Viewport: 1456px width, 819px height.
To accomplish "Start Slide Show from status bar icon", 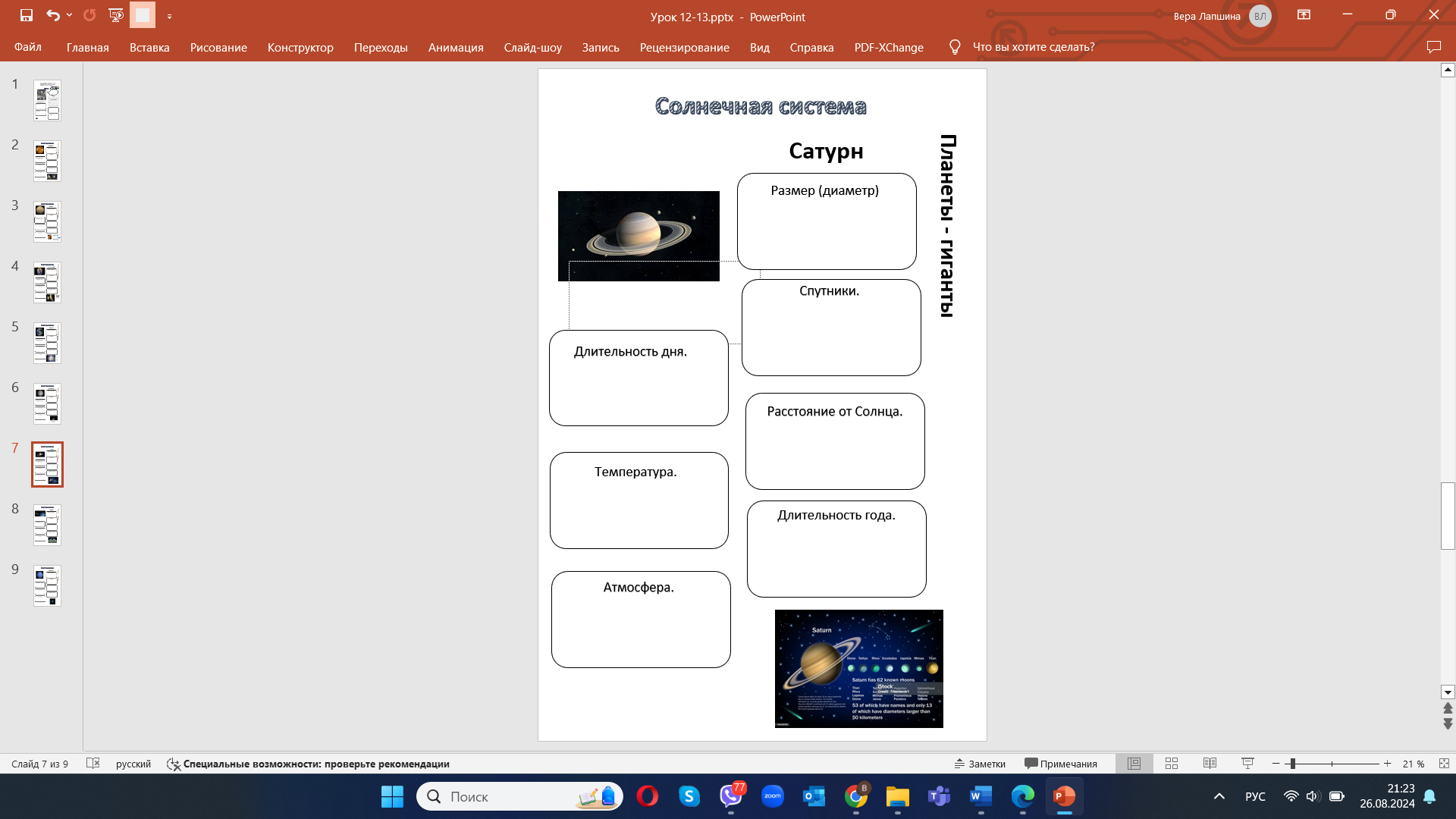I will click(1247, 764).
